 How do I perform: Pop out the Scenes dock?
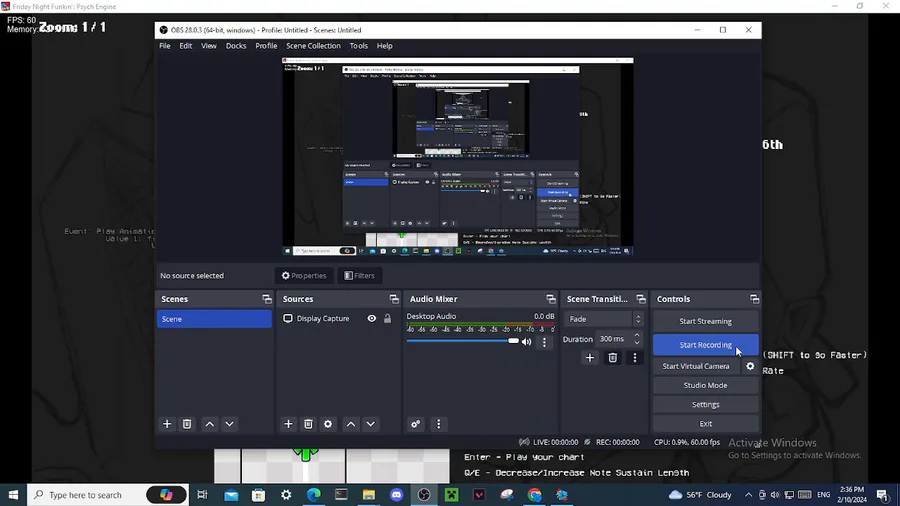point(267,299)
